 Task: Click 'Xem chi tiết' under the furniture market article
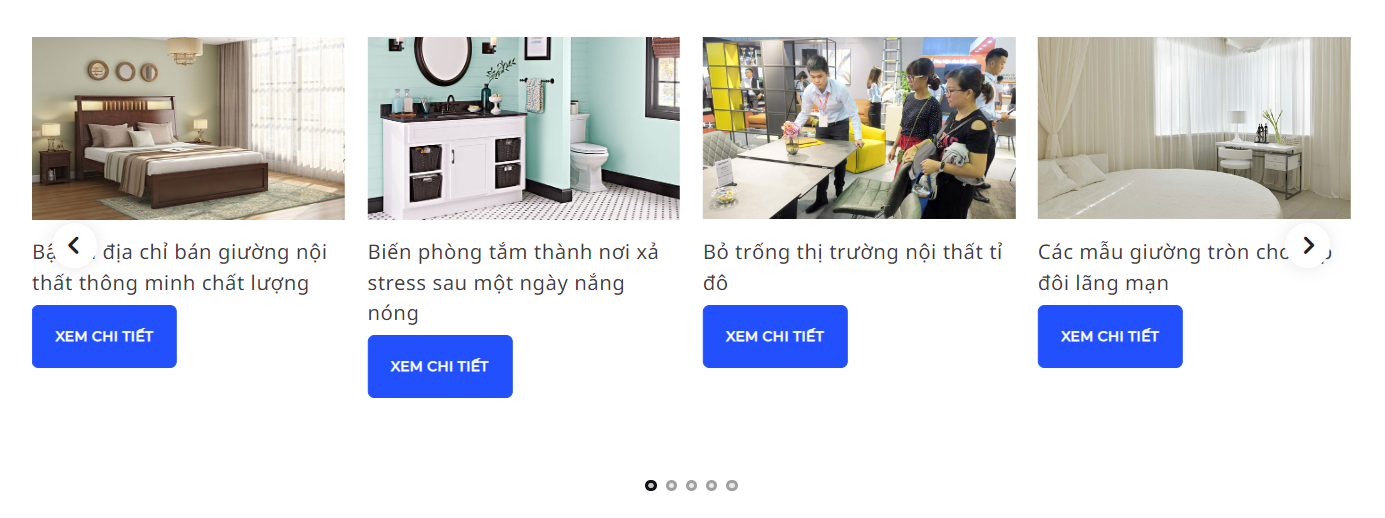[775, 336]
